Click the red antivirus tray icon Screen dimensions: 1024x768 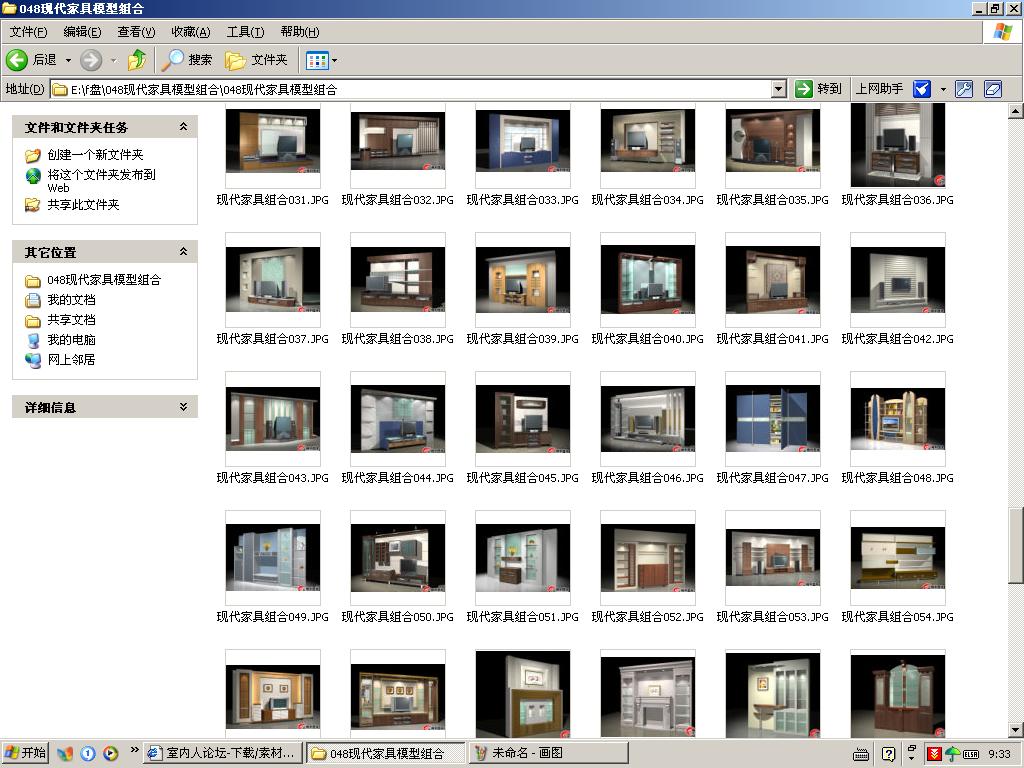[934, 754]
